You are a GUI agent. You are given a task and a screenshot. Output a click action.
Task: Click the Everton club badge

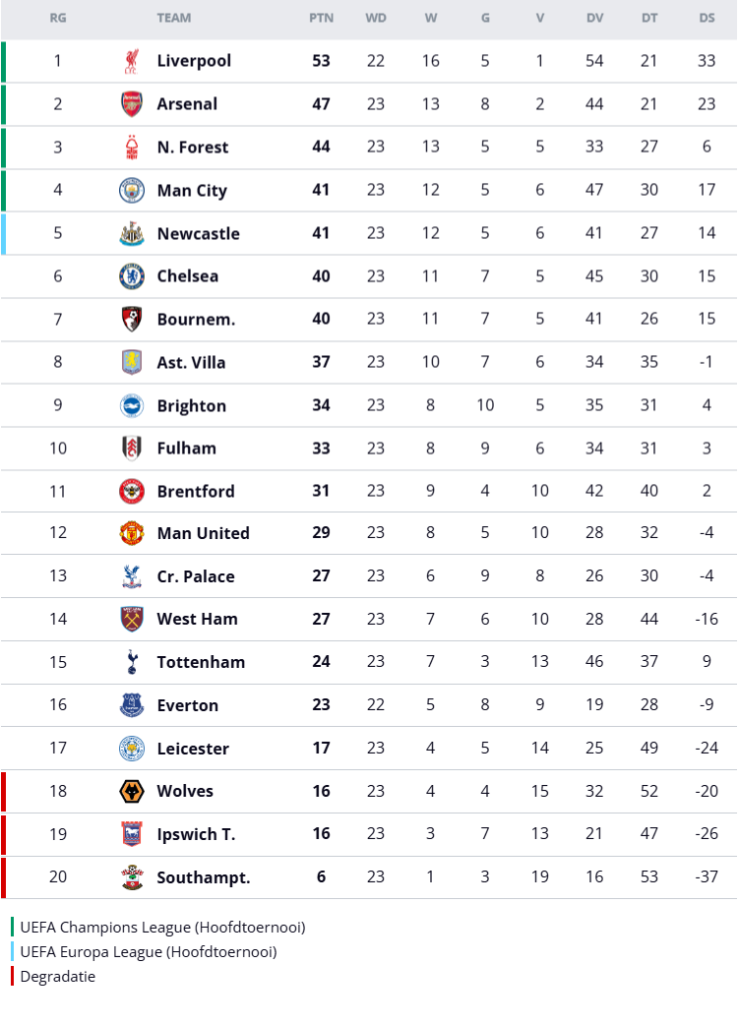pyautogui.click(x=132, y=705)
